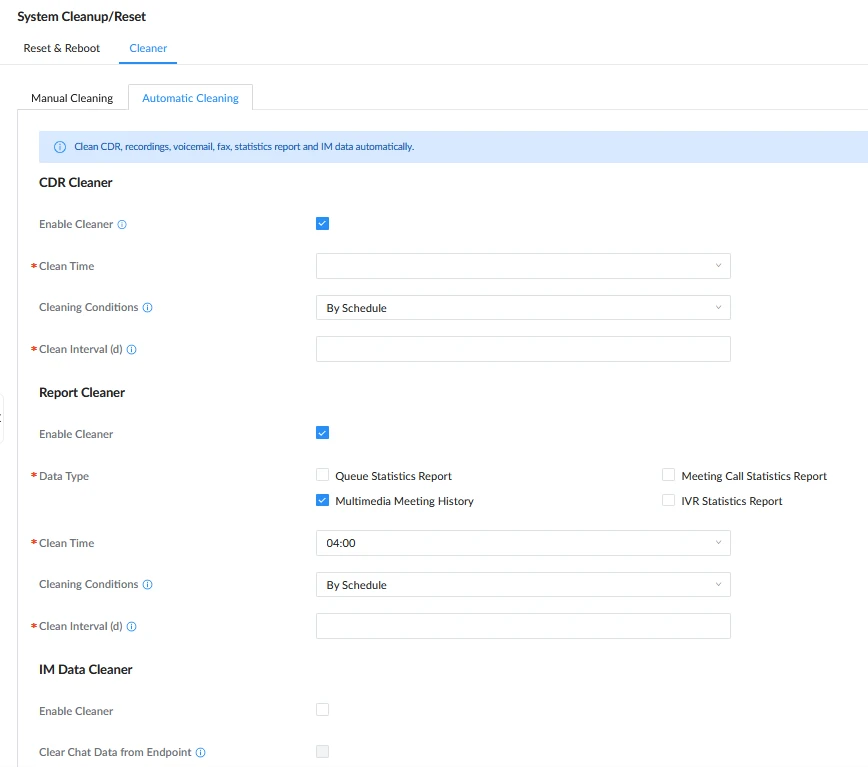Click the Meeting Call Statistics Report label

(x=754, y=476)
